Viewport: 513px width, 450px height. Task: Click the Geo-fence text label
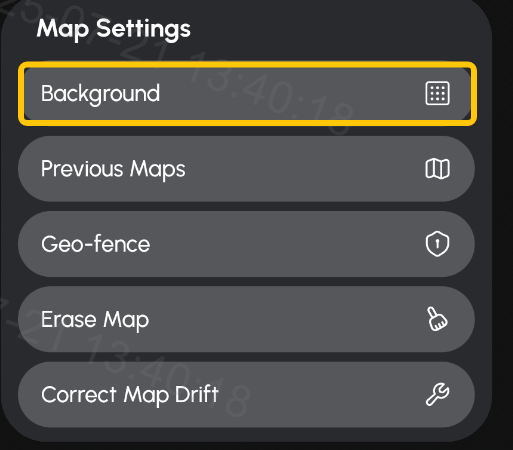[x=96, y=244]
